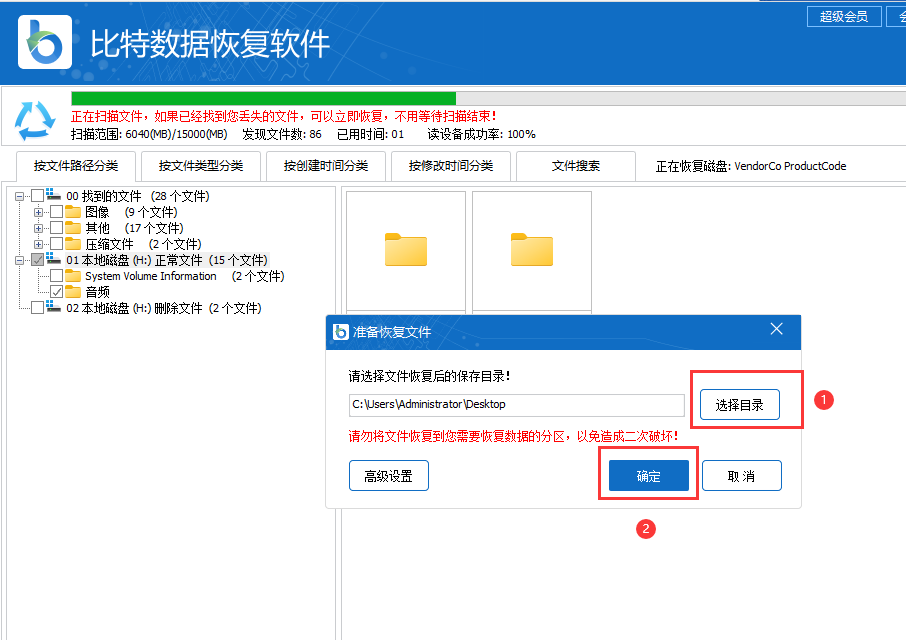Check the System Volume Information checkbox
The image size is (906, 640).
click(x=57, y=276)
